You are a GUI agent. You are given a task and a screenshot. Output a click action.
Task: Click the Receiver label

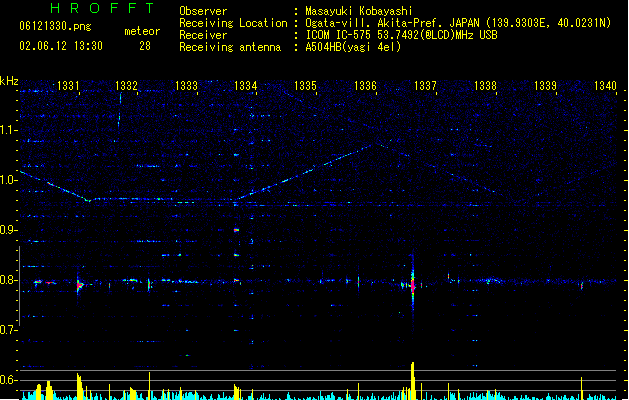point(203,35)
